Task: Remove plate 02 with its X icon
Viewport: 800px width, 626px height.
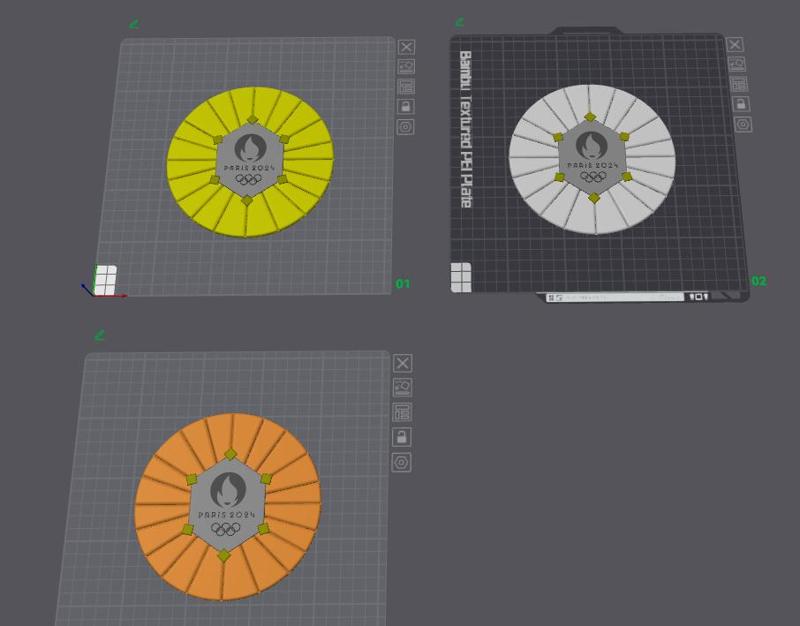Action: [735, 45]
